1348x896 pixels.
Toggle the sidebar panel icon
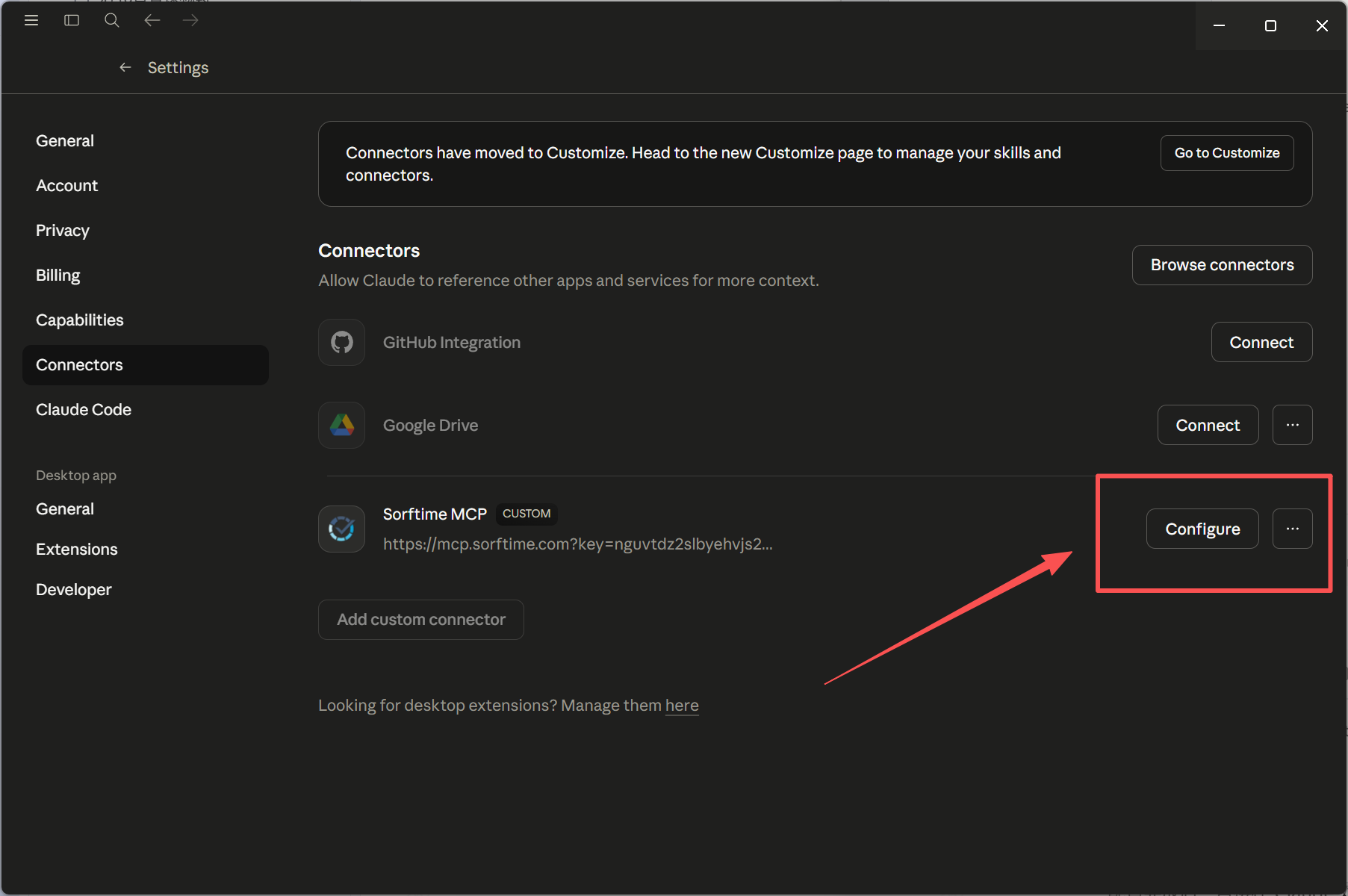coord(72,20)
